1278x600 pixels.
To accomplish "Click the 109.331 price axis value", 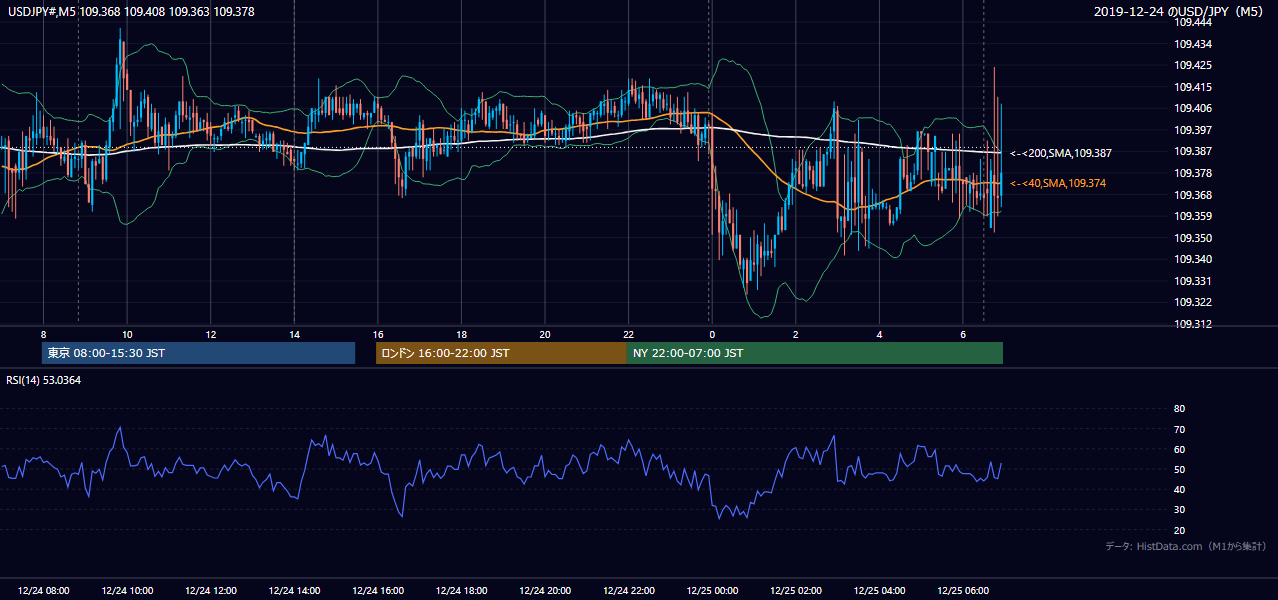I will [1193, 281].
